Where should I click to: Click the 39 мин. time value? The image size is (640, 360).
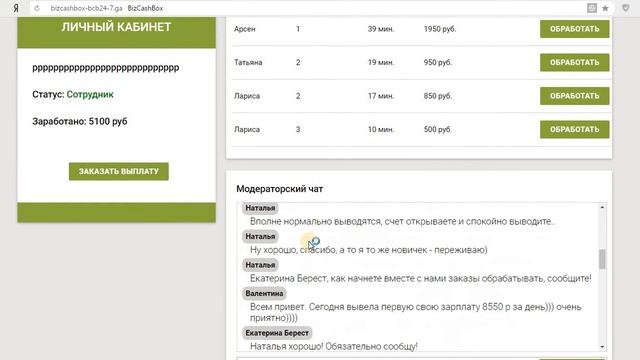pos(381,29)
